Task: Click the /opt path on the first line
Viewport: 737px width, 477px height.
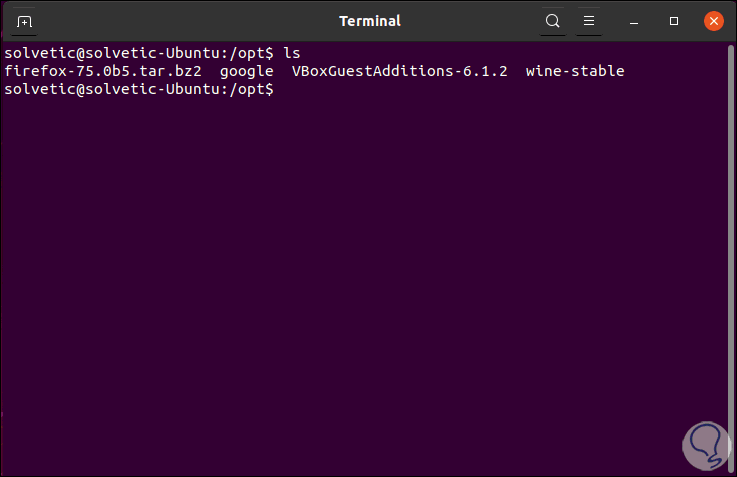Action: pos(255,52)
